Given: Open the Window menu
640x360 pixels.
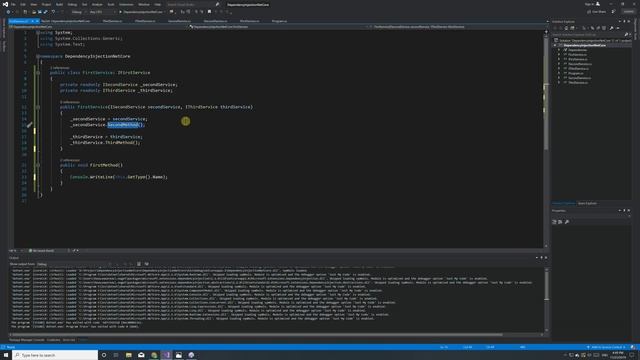Looking at the screenshot, I should pos(144,4).
